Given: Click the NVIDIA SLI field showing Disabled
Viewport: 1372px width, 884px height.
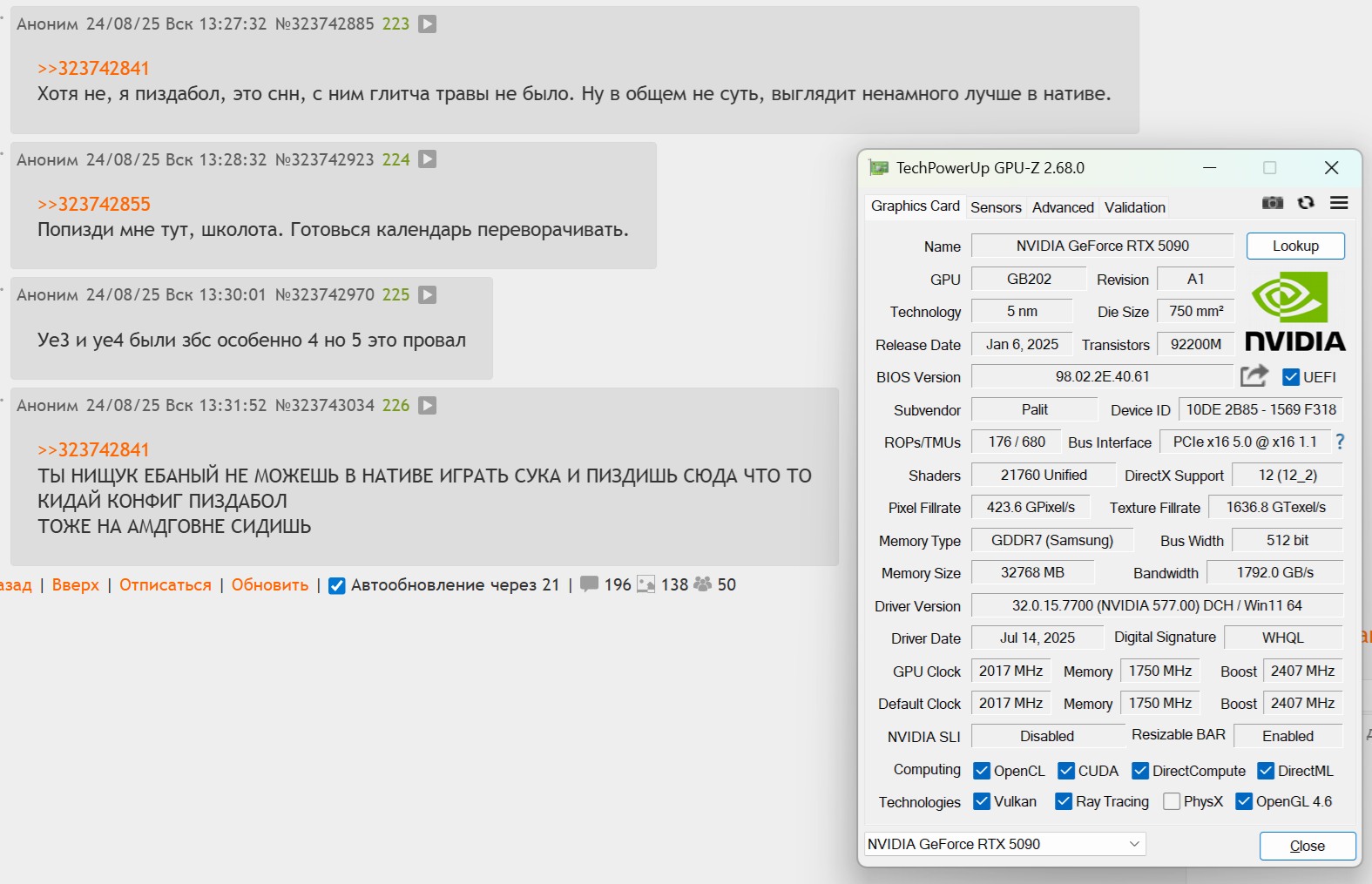Looking at the screenshot, I should (1048, 736).
